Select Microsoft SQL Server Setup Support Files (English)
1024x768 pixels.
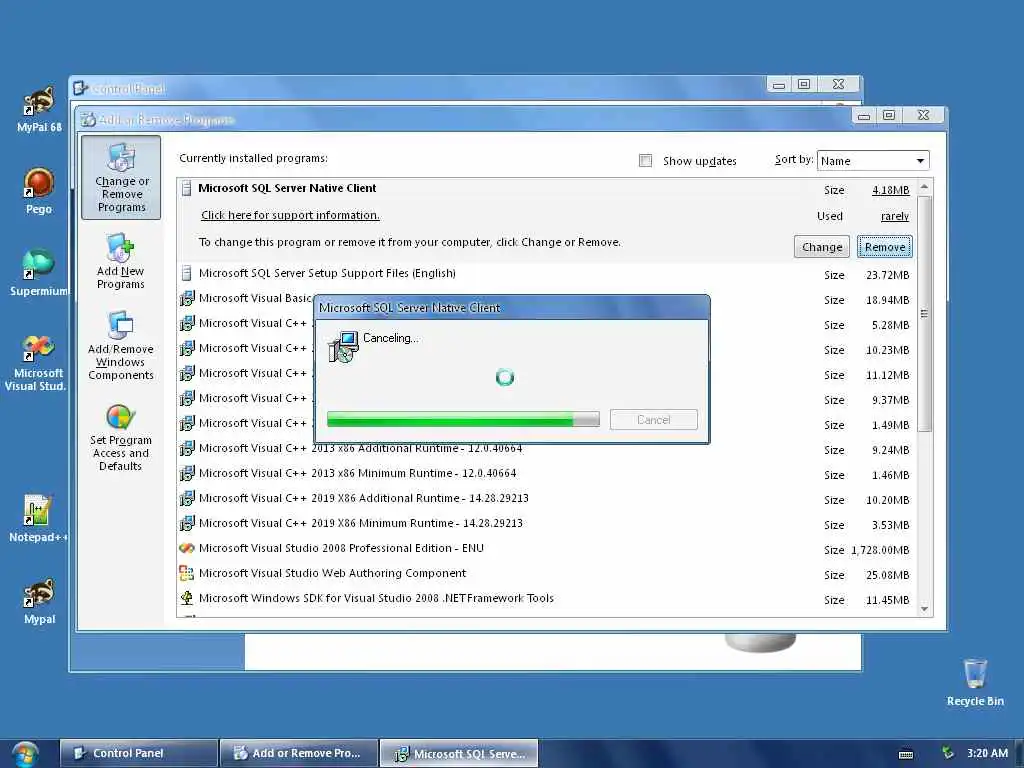[327, 273]
